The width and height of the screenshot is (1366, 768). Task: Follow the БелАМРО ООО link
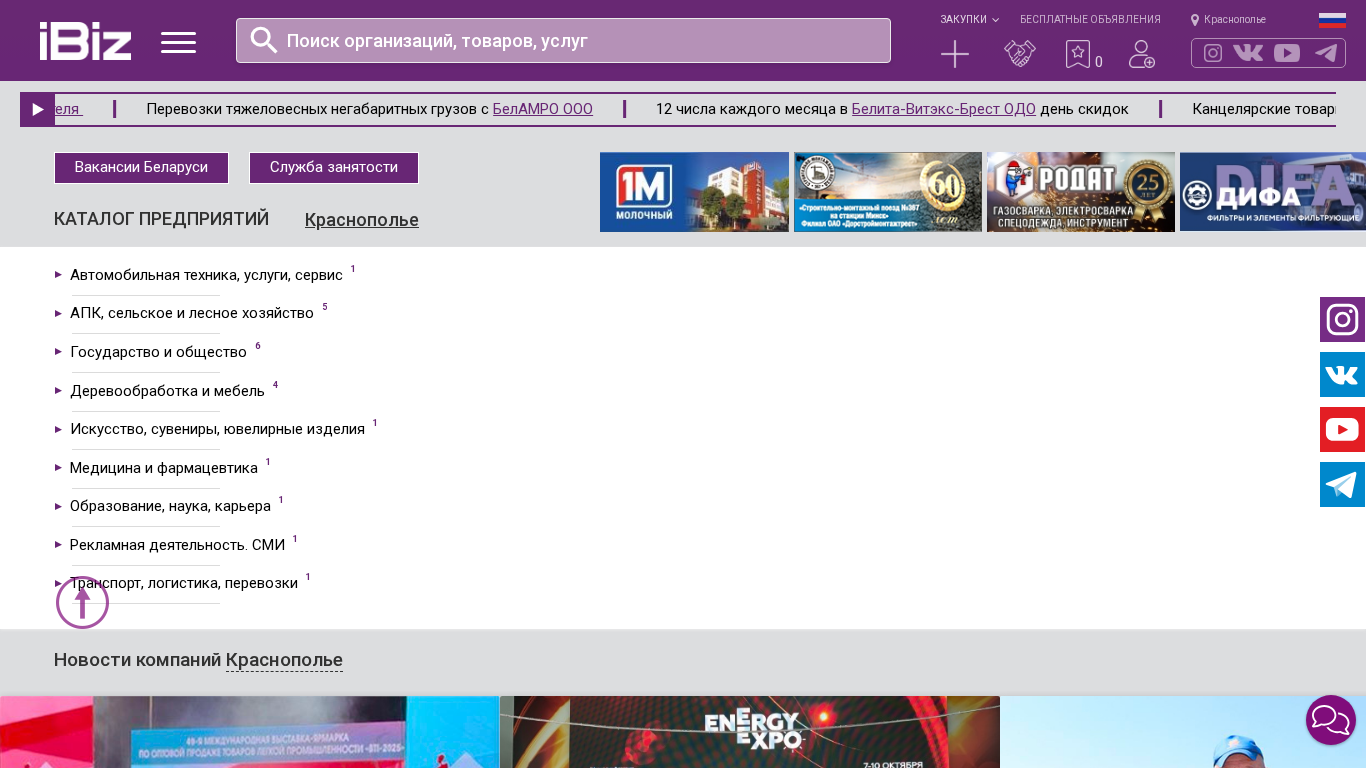(x=543, y=109)
